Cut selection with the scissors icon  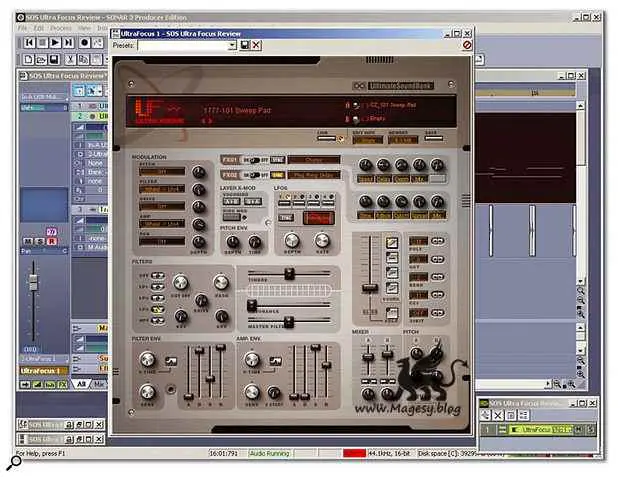(x=70, y=59)
